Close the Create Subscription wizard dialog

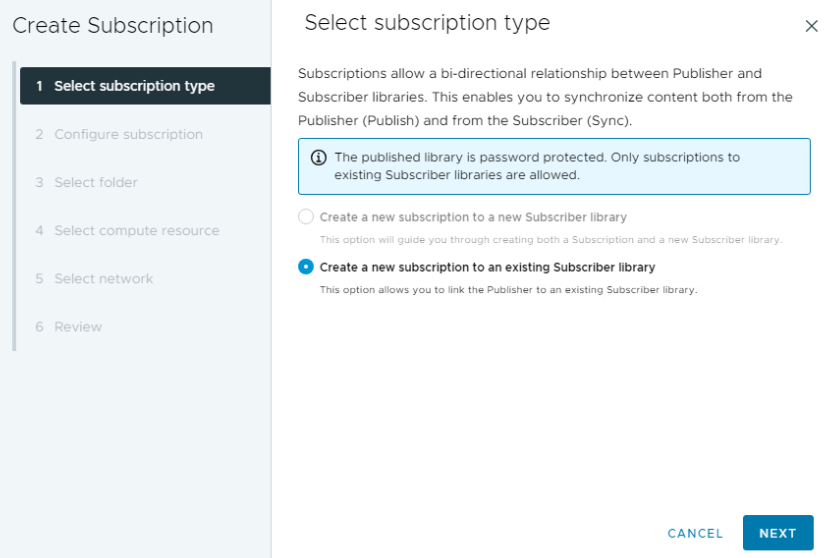tap(811, 26)
